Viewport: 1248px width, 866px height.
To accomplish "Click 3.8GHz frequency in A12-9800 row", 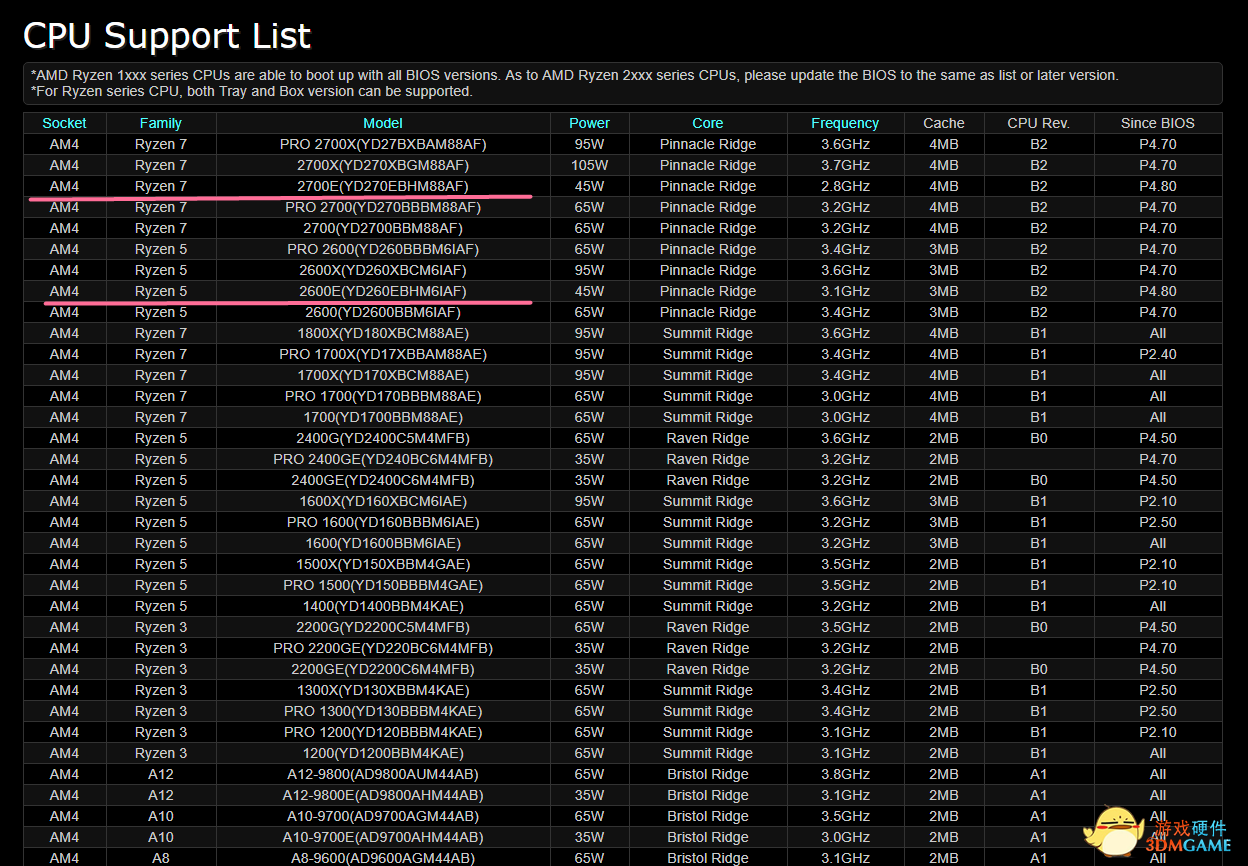I will click(845, 774).
